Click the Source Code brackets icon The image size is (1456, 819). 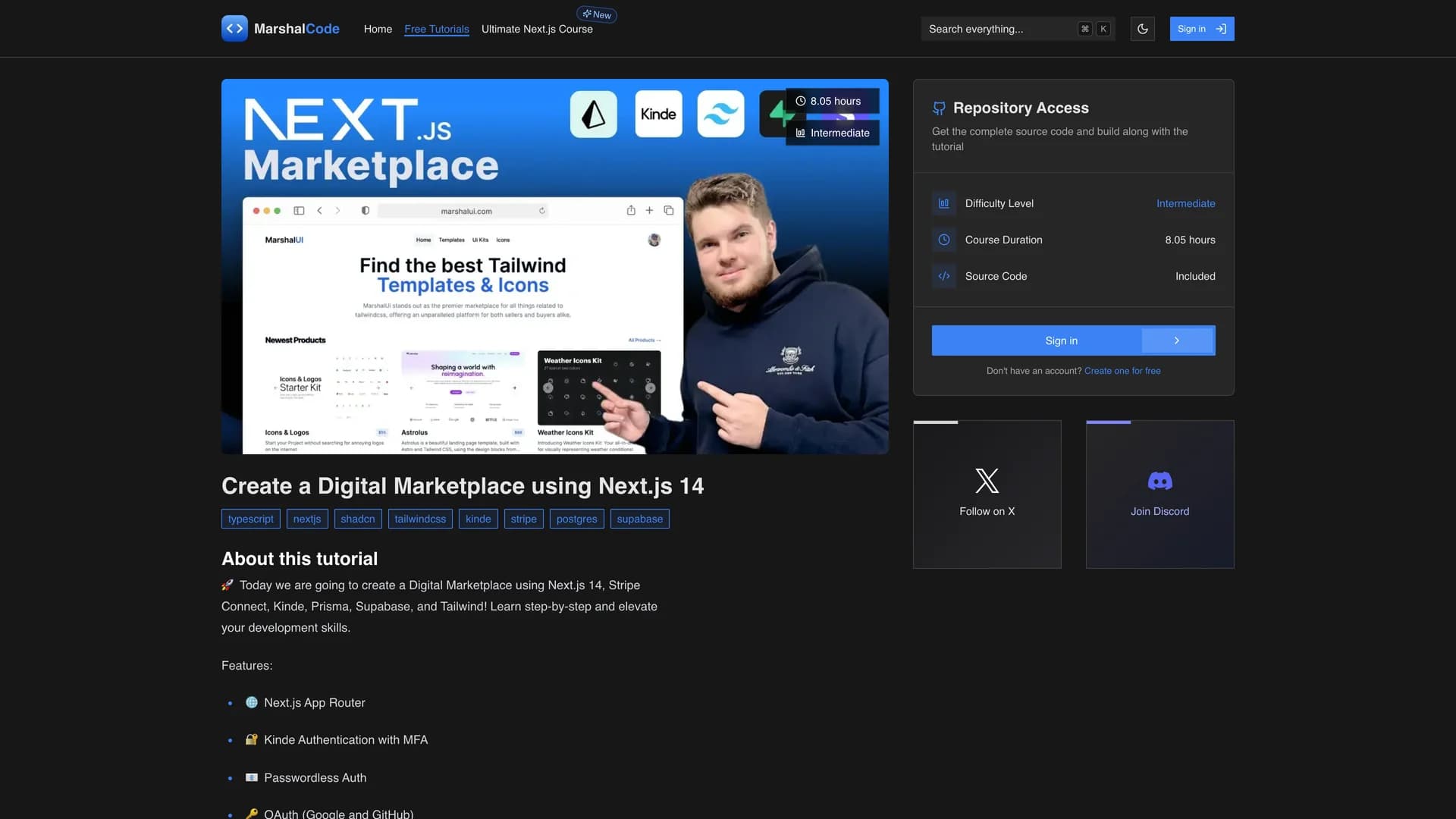click(x=944, y=276)
